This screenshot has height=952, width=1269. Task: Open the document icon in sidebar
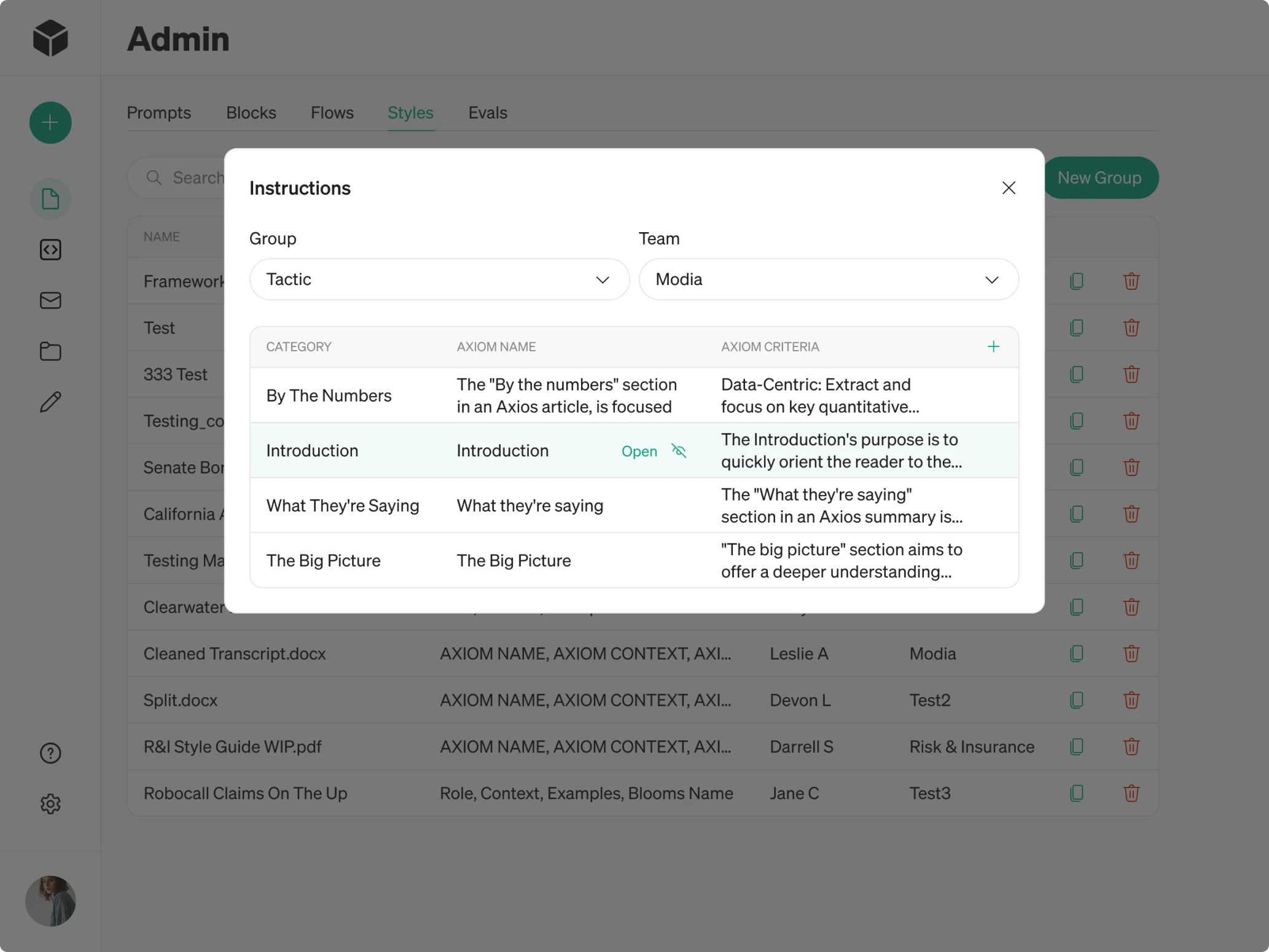[50, 199]
